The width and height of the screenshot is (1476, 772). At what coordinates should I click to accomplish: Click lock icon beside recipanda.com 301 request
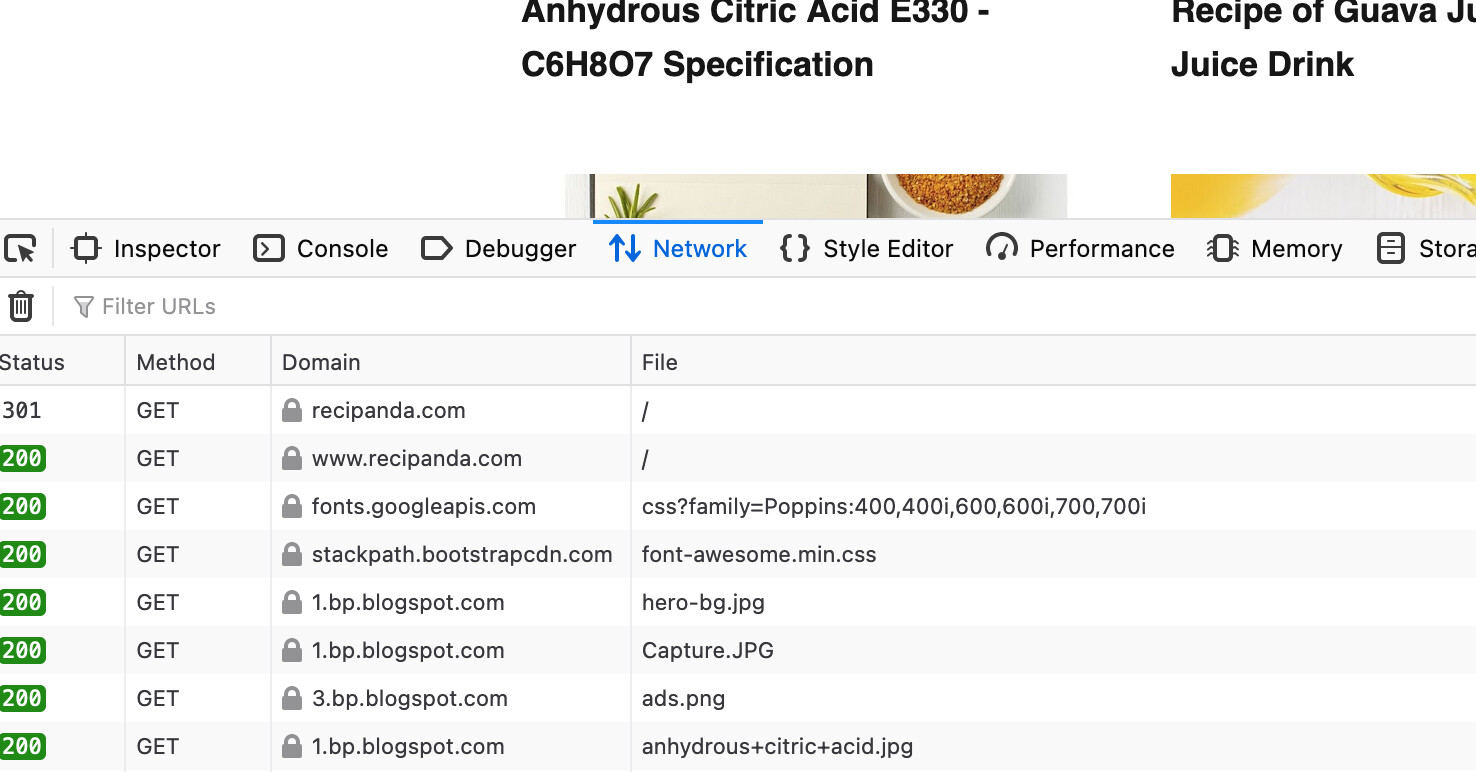(292, 411)
